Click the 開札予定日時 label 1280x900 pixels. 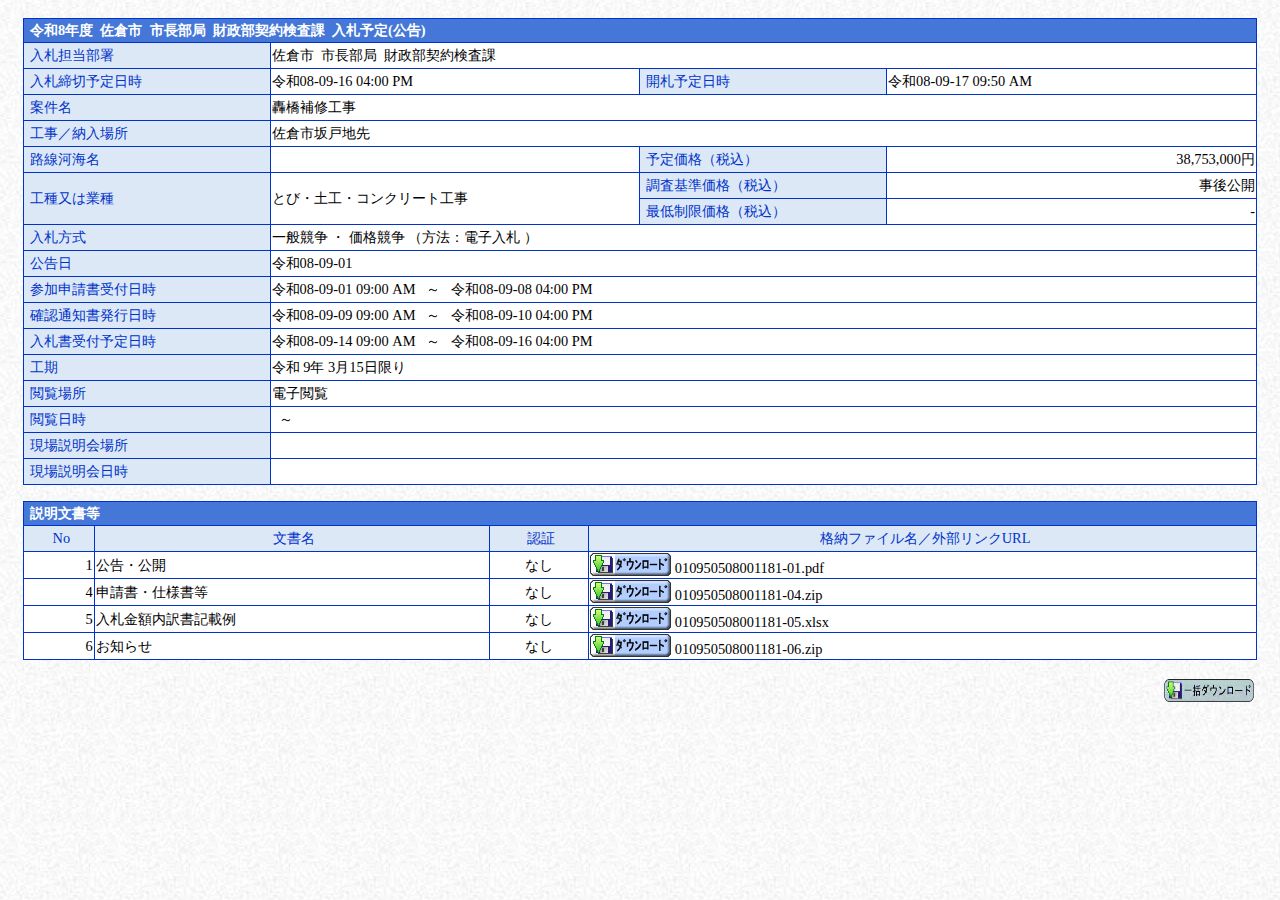688,82
